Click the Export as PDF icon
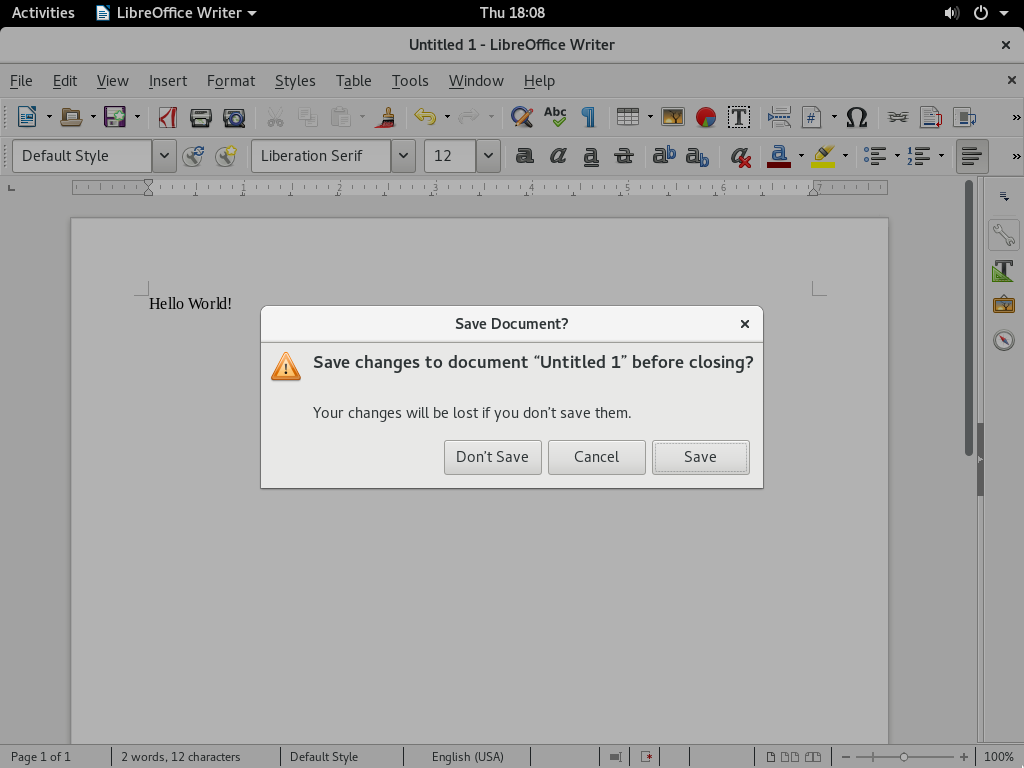1024x768 pixels. coord(168,117)
